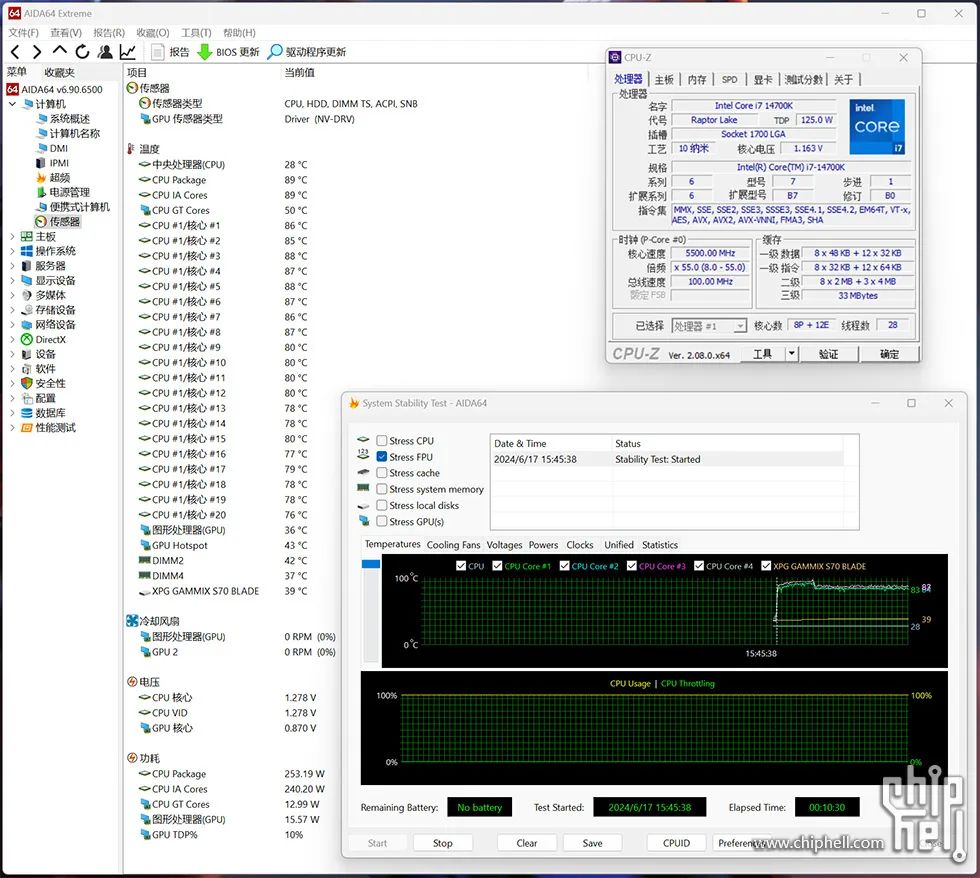Enable Stress system memory checkbox
The height and width of the screenshot is (878, 980).
click(x=382, y=489)
